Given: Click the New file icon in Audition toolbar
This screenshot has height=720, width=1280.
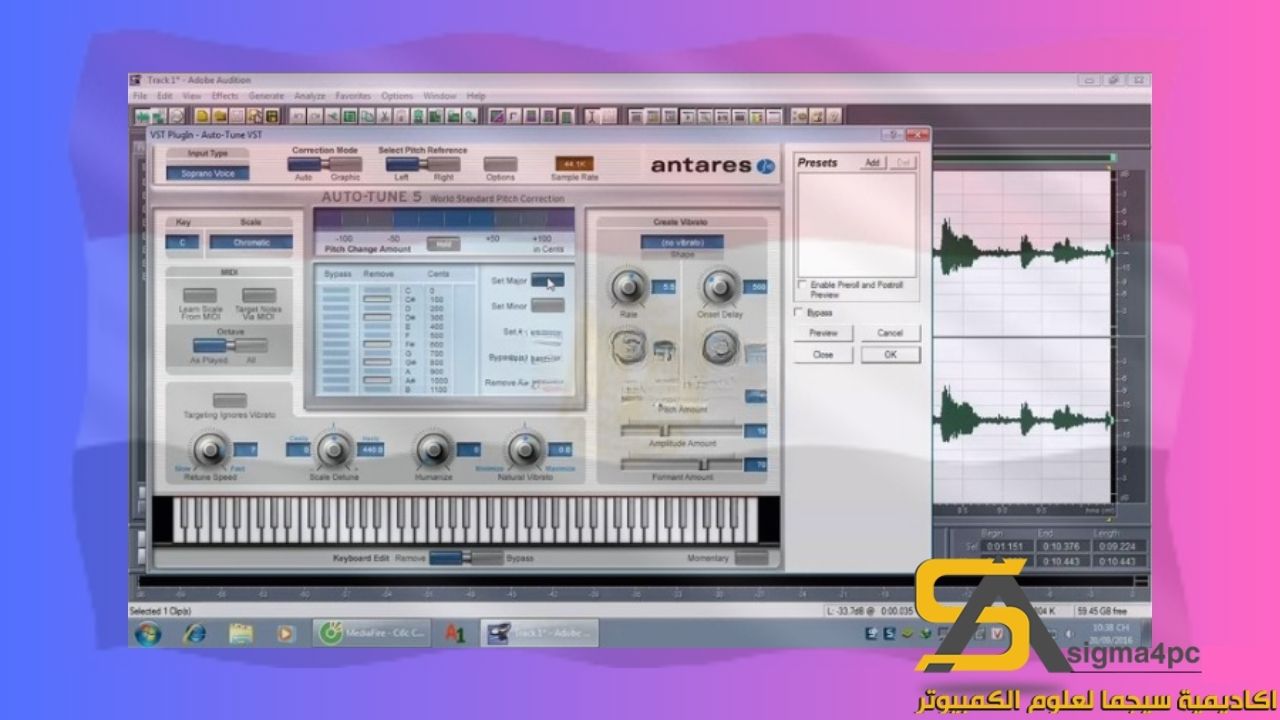Looking at the screenshot, I should click(x=202, y=116).
